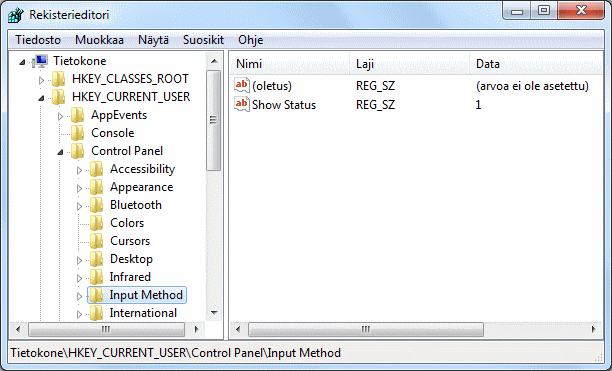Click the Input Method folder icon
Image resolution: width=612 pixels, height=371 pixels.
pos(96,295)
